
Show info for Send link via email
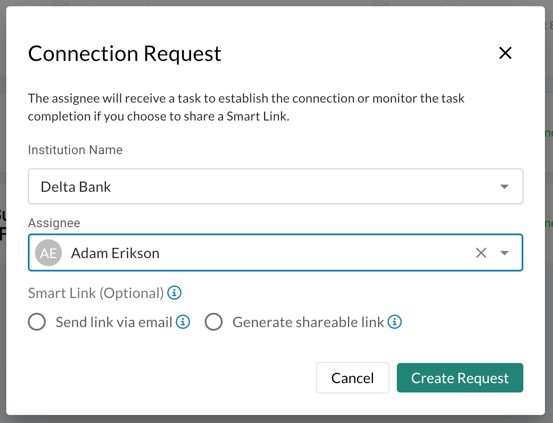(x=183, y=322)
